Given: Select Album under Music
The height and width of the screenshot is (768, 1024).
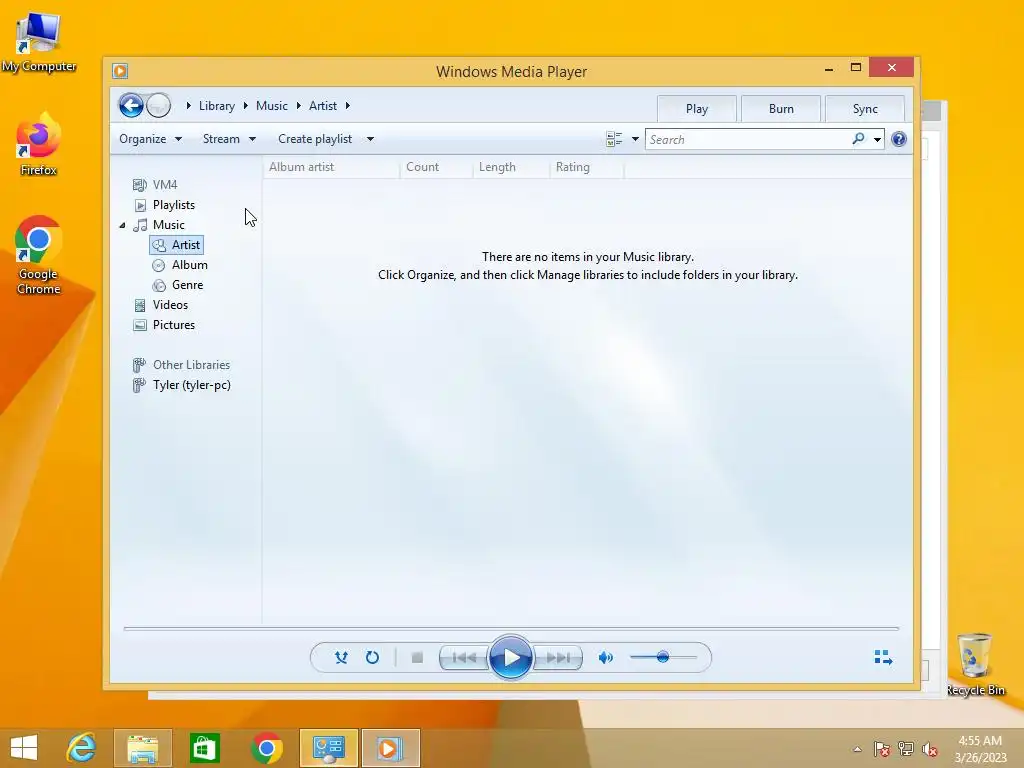Looking at the screenshot, I should click(189, 265).
